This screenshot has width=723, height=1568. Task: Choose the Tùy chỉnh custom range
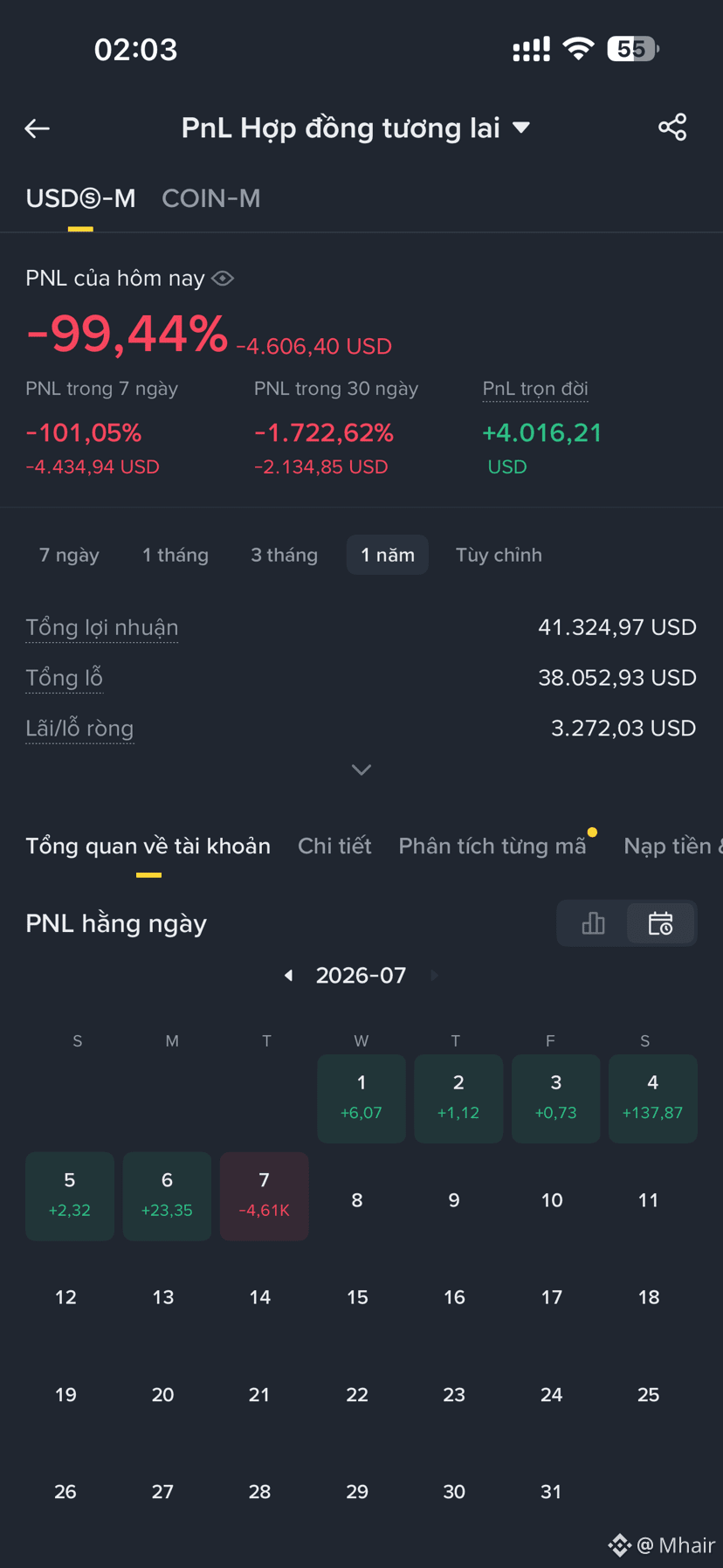pyautogui.click(x=499, y=555)
